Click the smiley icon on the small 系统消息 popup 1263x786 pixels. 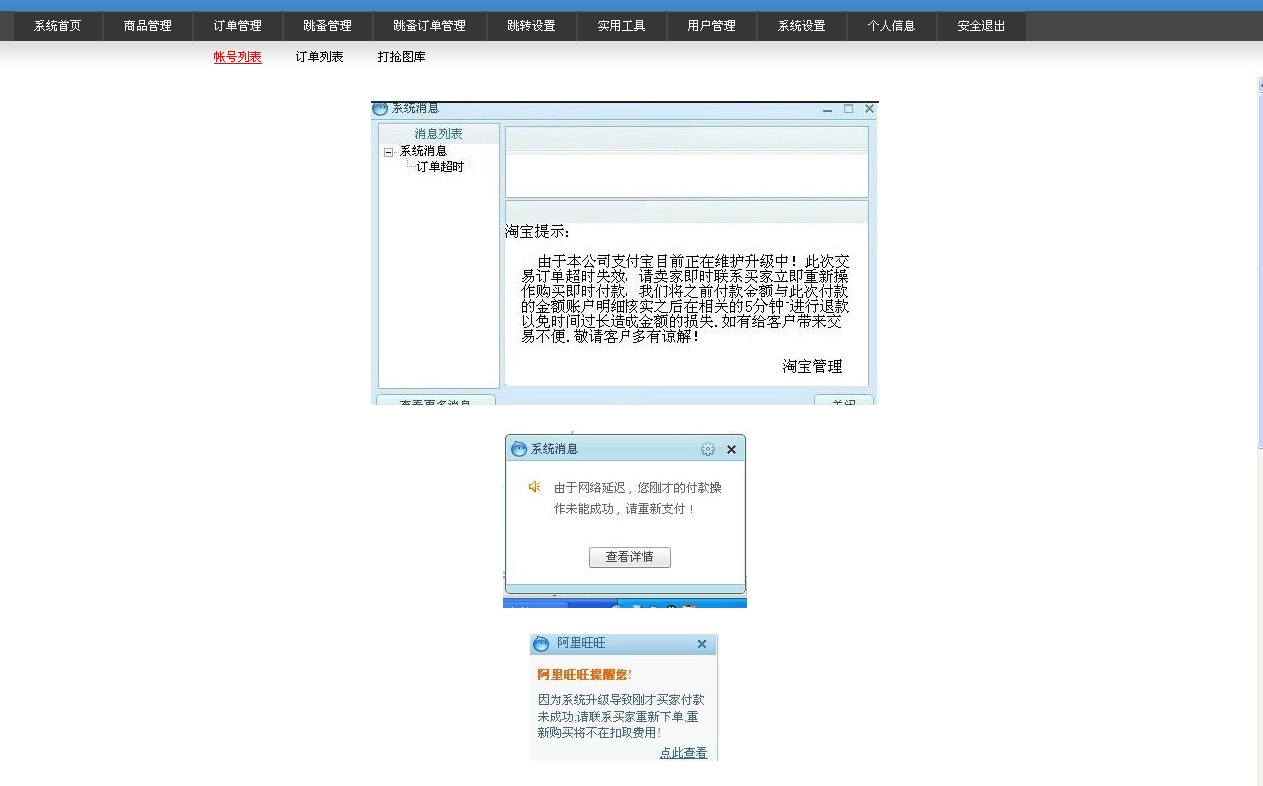[519, 449]
